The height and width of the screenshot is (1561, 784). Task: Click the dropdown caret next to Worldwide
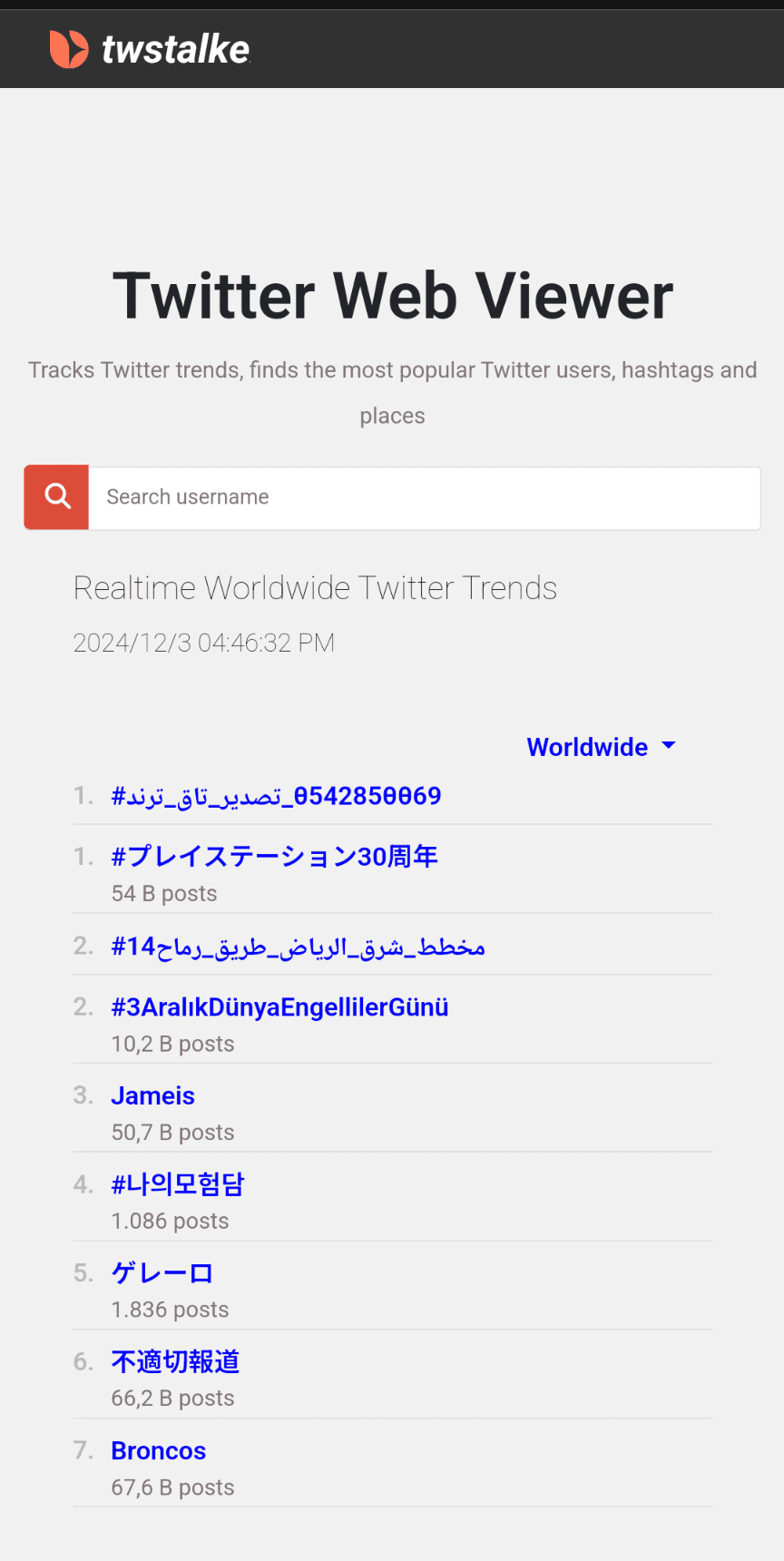click(x=668, y=747)
